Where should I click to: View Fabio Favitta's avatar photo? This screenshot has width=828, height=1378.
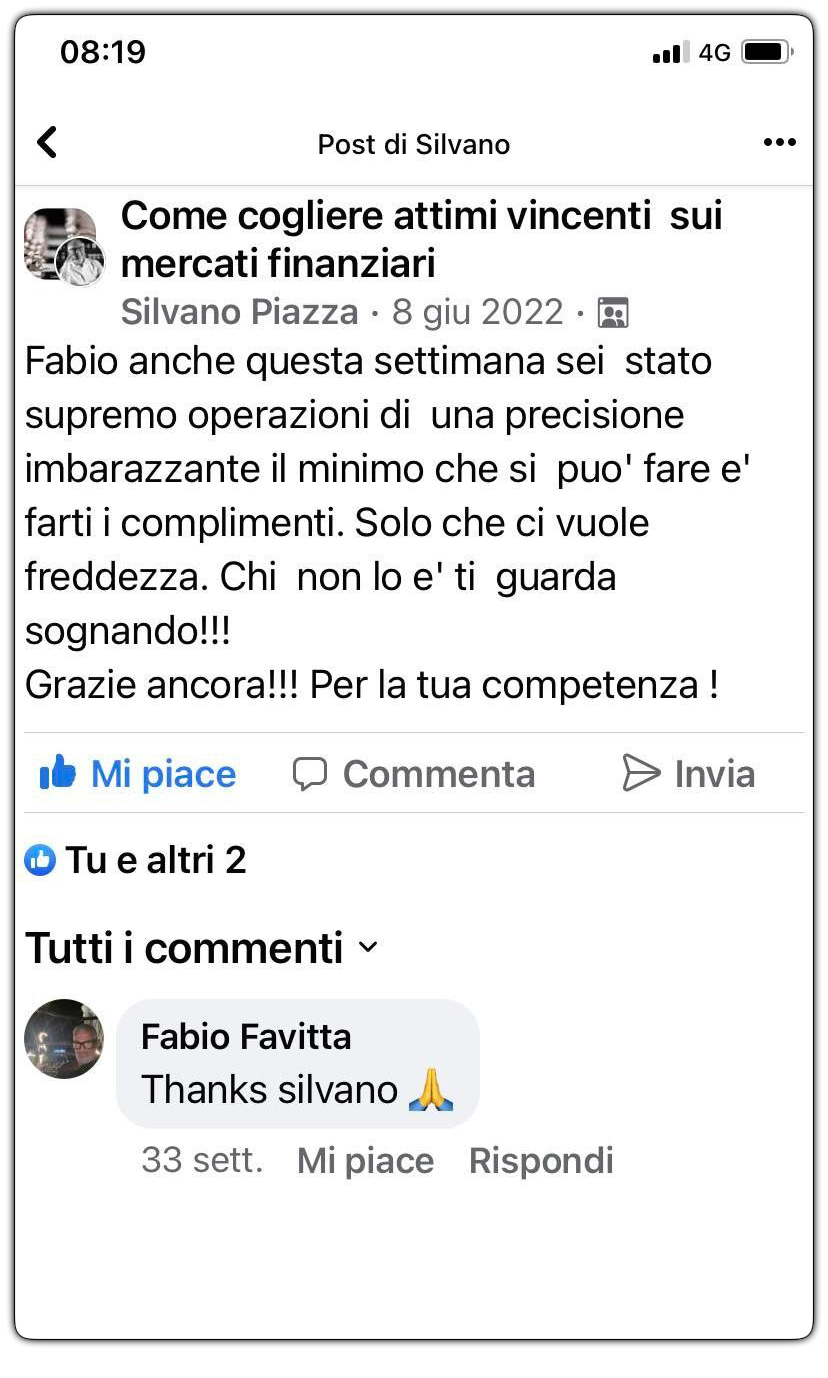[64, 1038]
